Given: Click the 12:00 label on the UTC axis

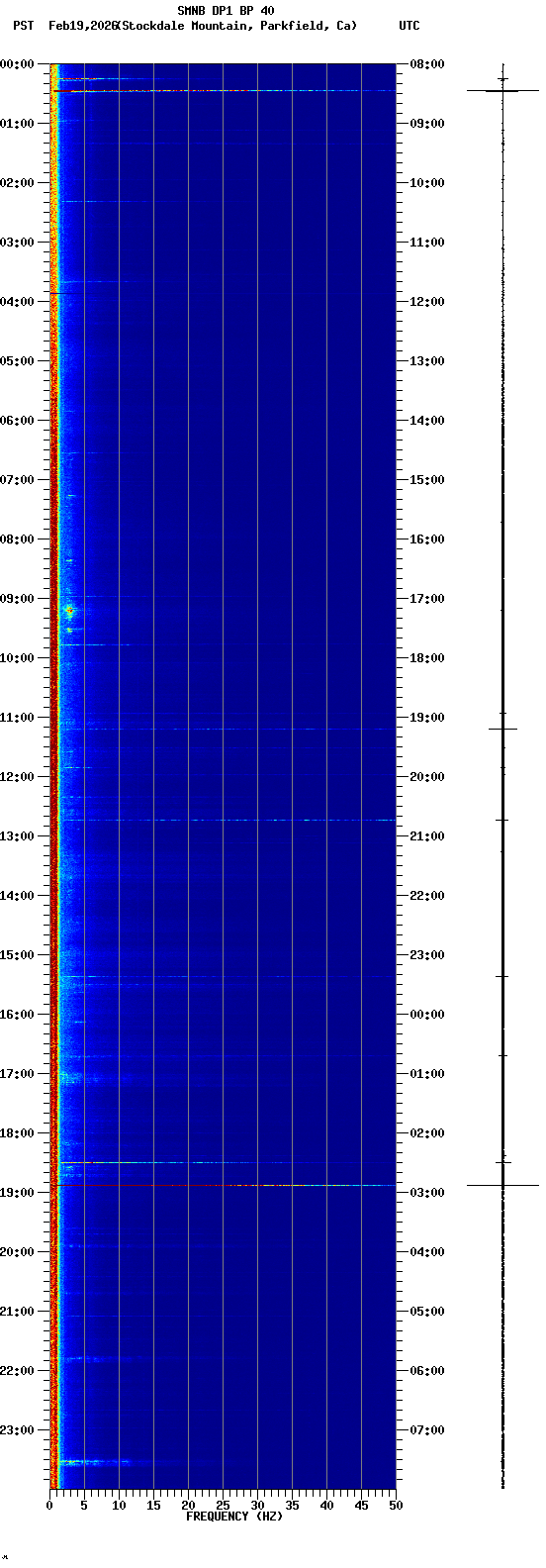Looking at the screenshot, I should point(427,302).
